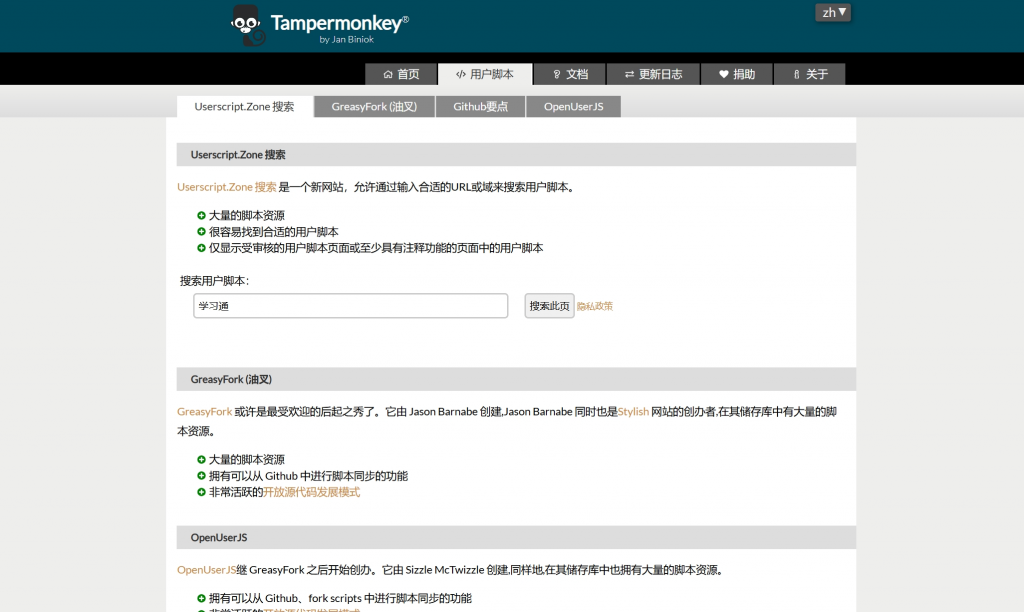This screenshot has width=1024, height=612.
Task: Open the zh language dropdown
Action: pyautogui.click(x=832, y=13)
